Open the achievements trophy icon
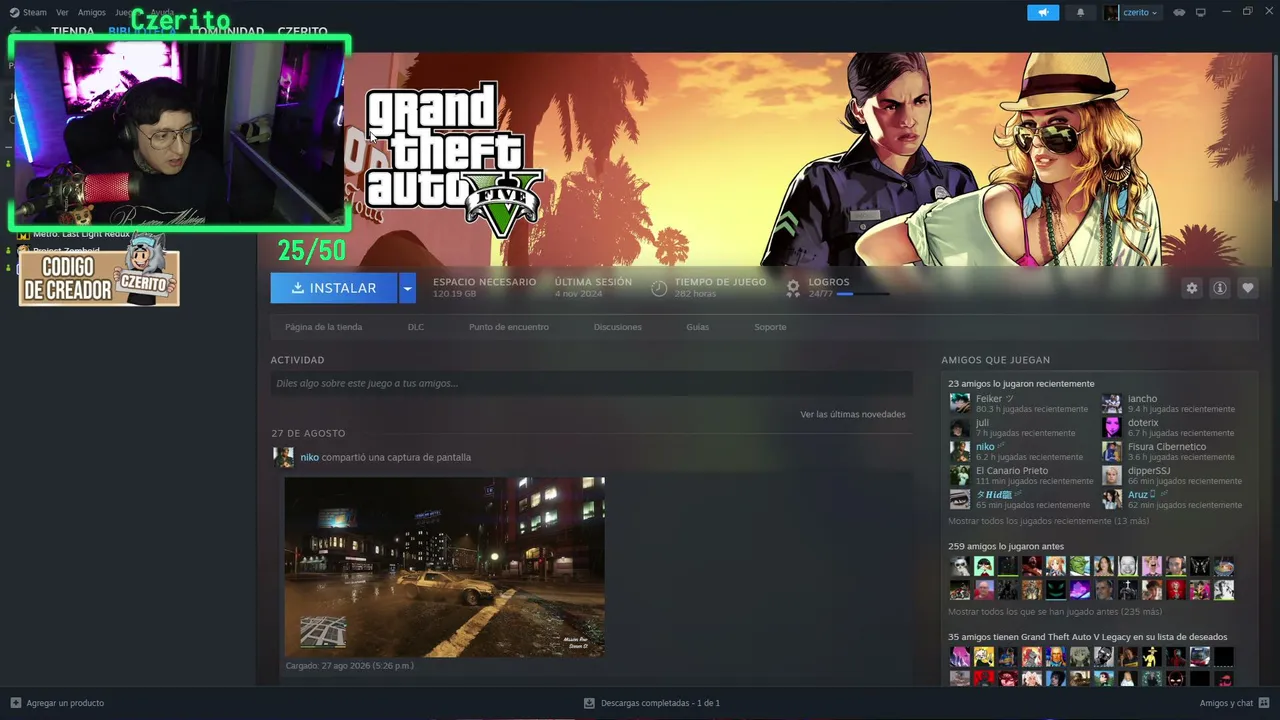The width and height of the screenshot is (1280, 720). [x=793, y=288]
